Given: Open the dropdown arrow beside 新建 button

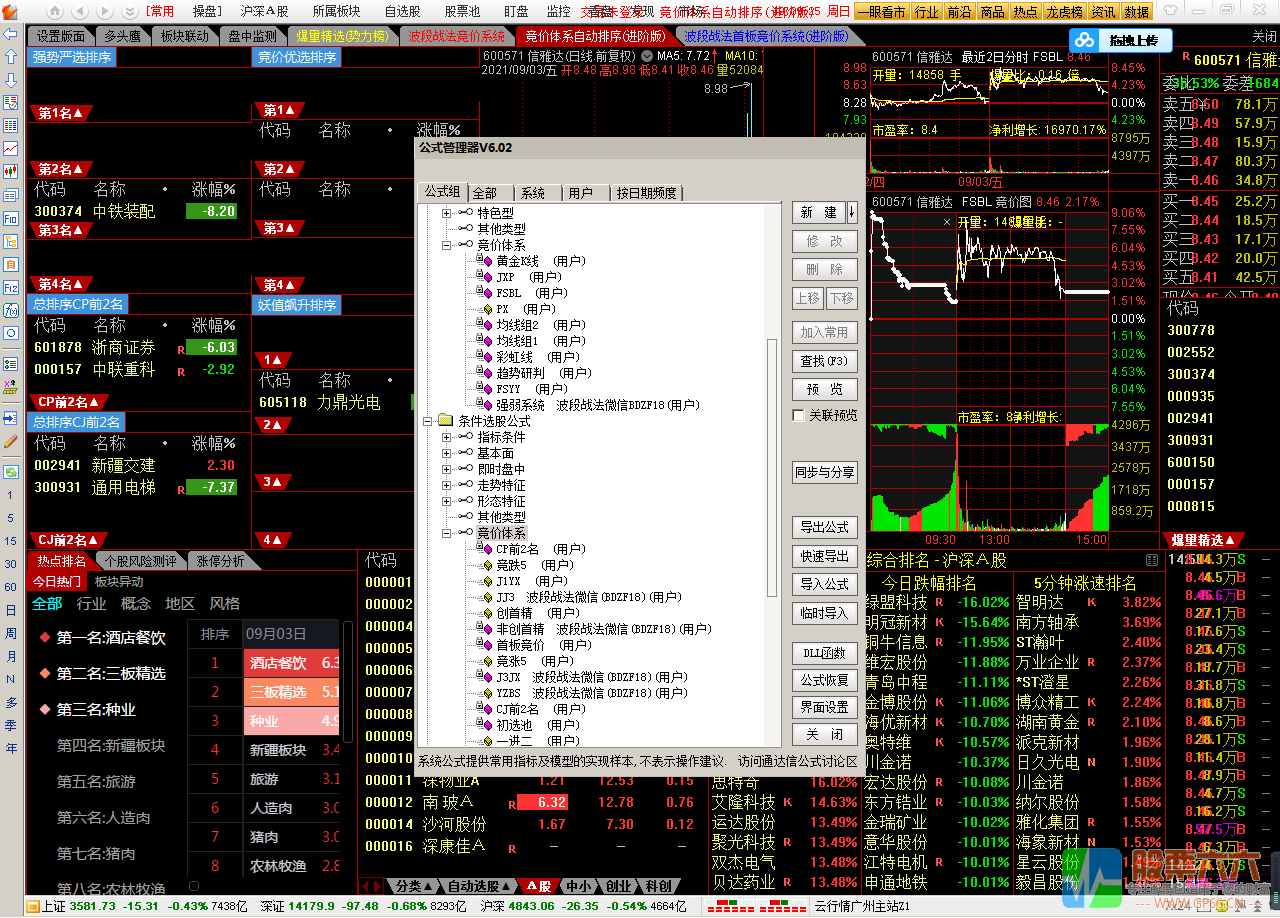Looking at the screenshot, I should coord(852,212).
